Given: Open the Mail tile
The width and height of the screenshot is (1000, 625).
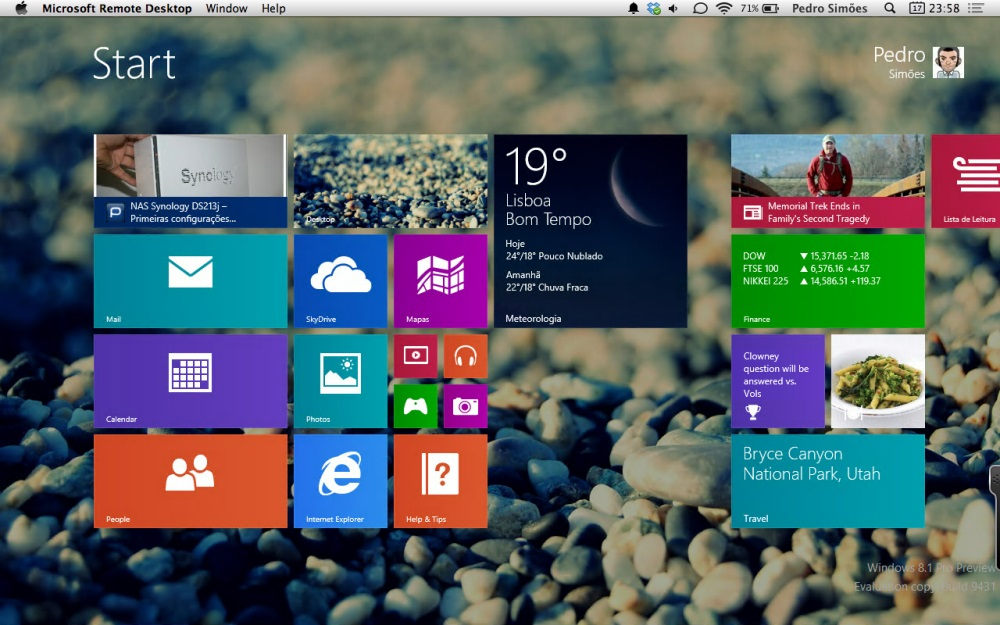Looking at the screenshot, I should [x=190, y=281].
